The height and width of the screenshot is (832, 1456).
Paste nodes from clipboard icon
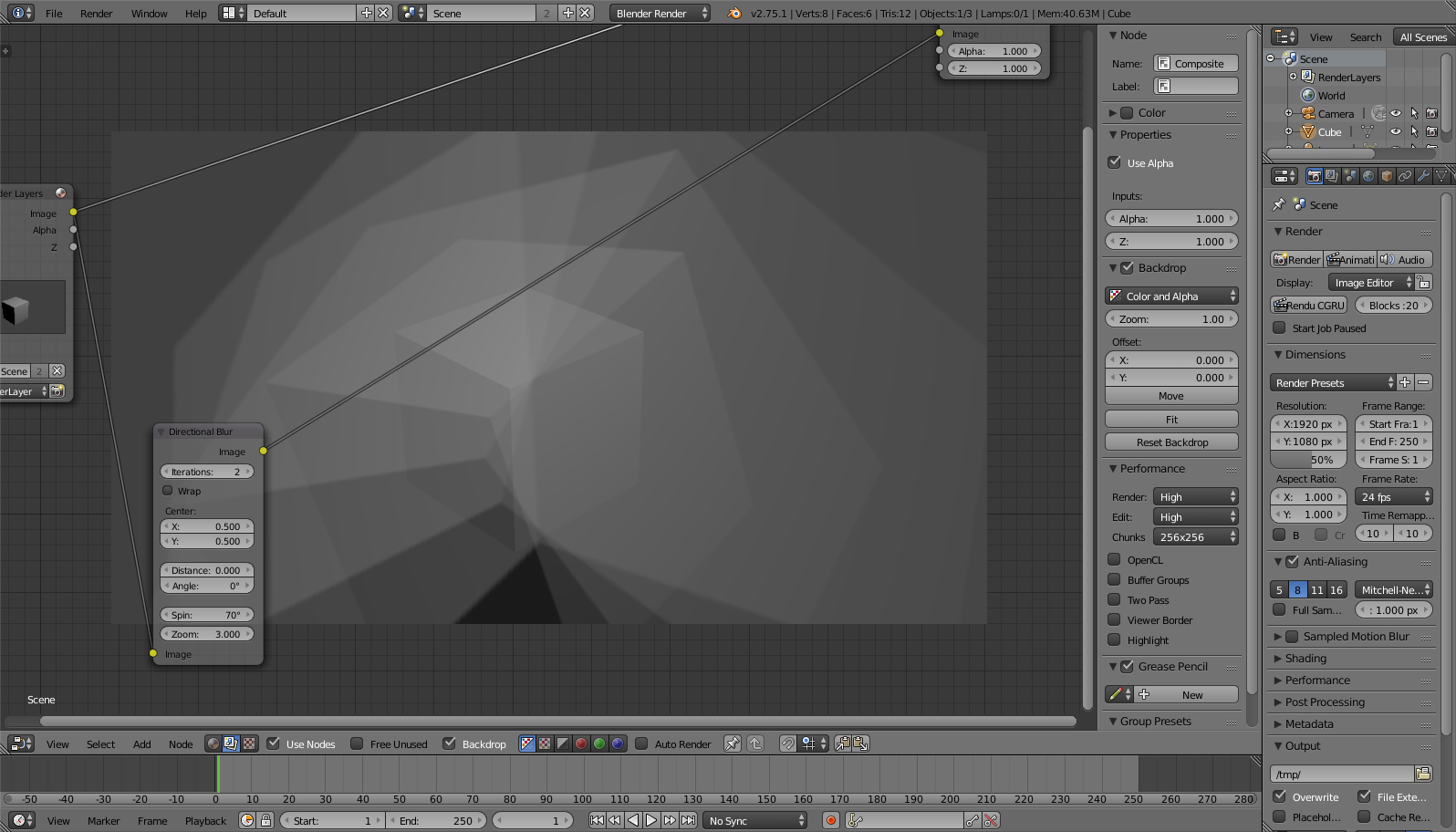(860, 744)
